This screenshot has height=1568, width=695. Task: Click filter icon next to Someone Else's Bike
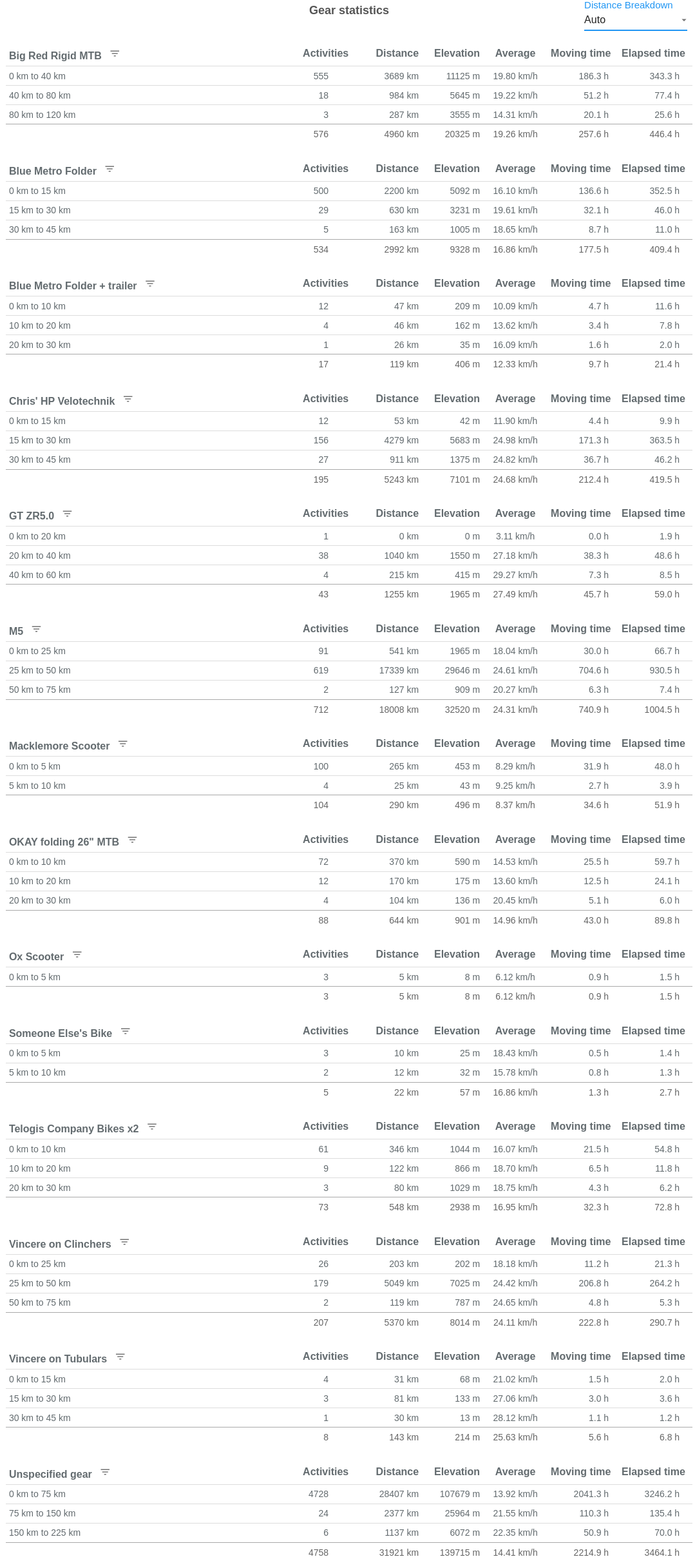point(126,1031)
